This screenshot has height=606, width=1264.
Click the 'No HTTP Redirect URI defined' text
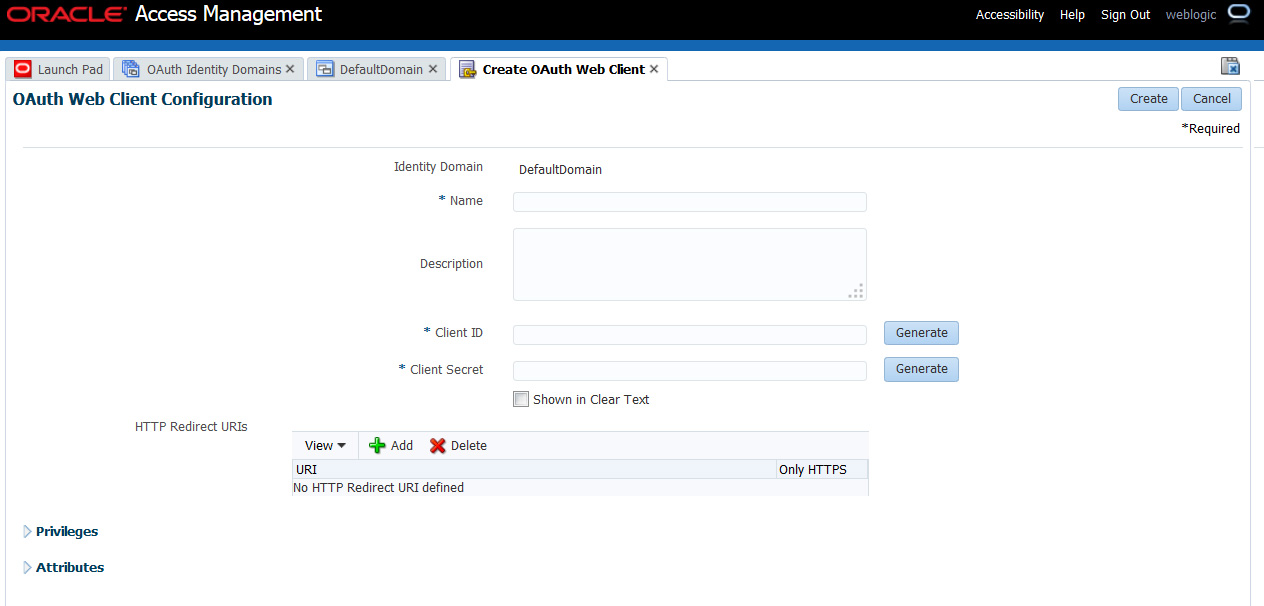pos(378,488)
